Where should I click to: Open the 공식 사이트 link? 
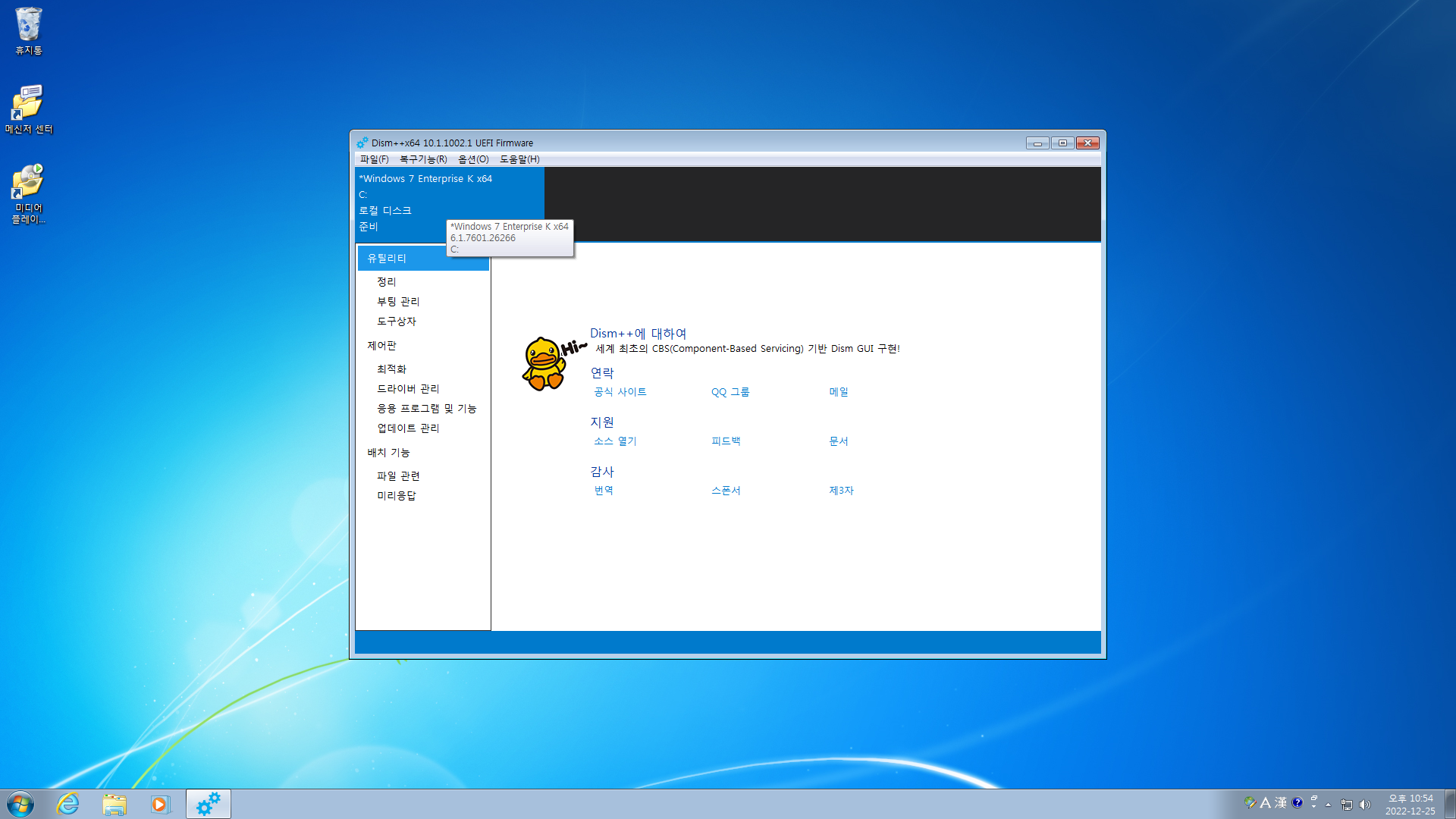click(620, 392)
